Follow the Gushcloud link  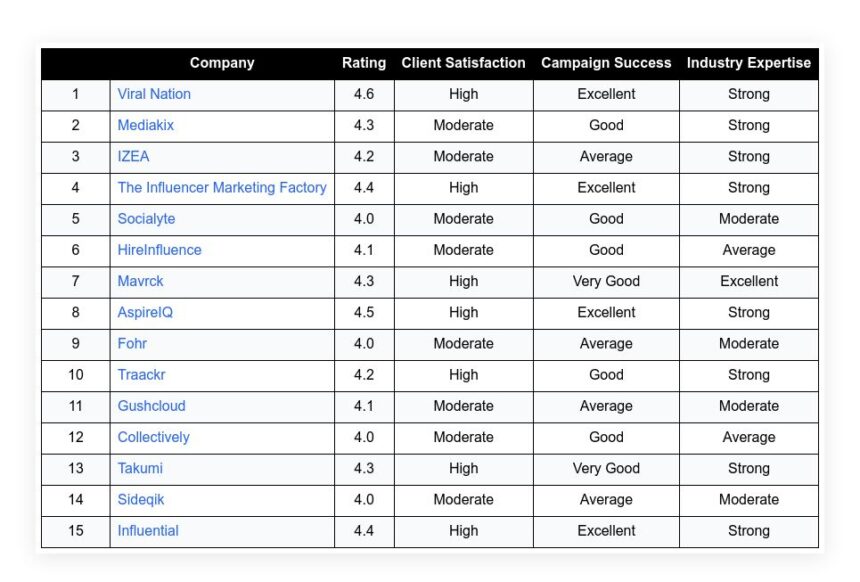(x=151, y=406)
